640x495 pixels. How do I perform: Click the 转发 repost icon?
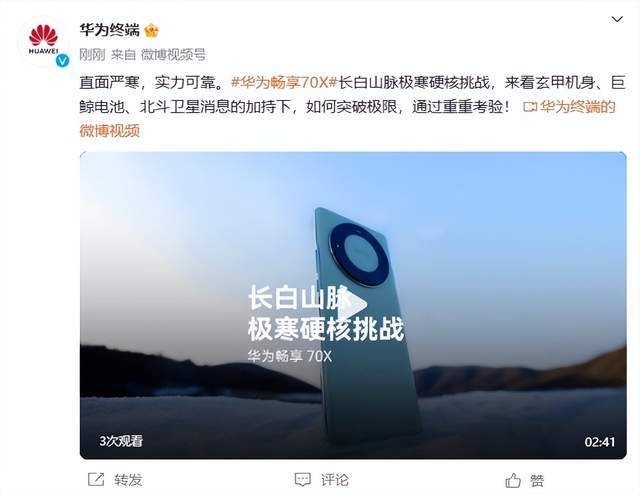(96, 479)
